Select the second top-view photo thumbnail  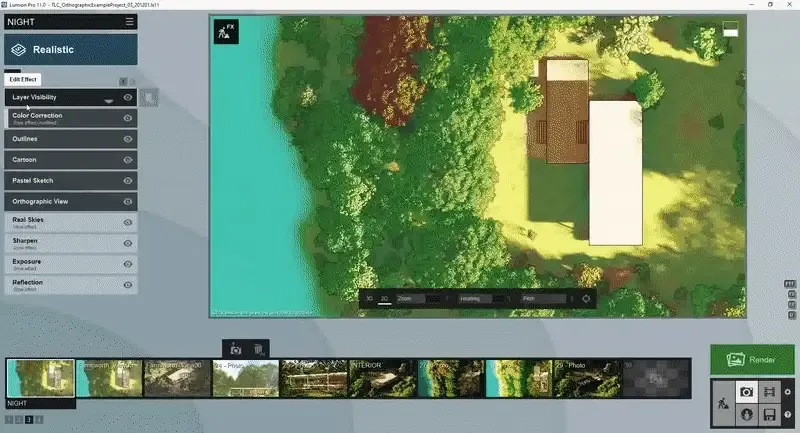[x=109, y=378]
